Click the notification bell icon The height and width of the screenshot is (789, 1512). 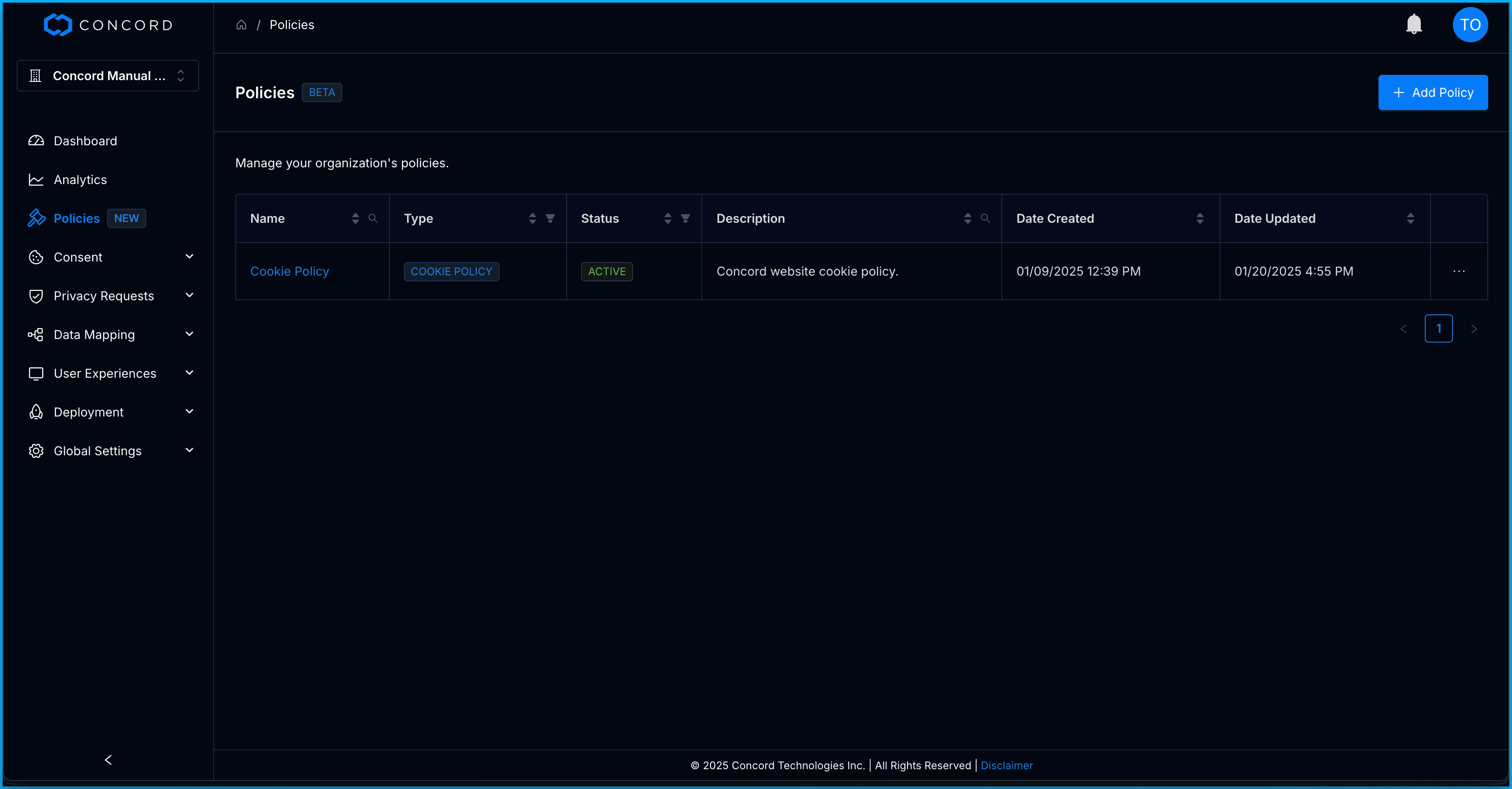click(1413, 25)
